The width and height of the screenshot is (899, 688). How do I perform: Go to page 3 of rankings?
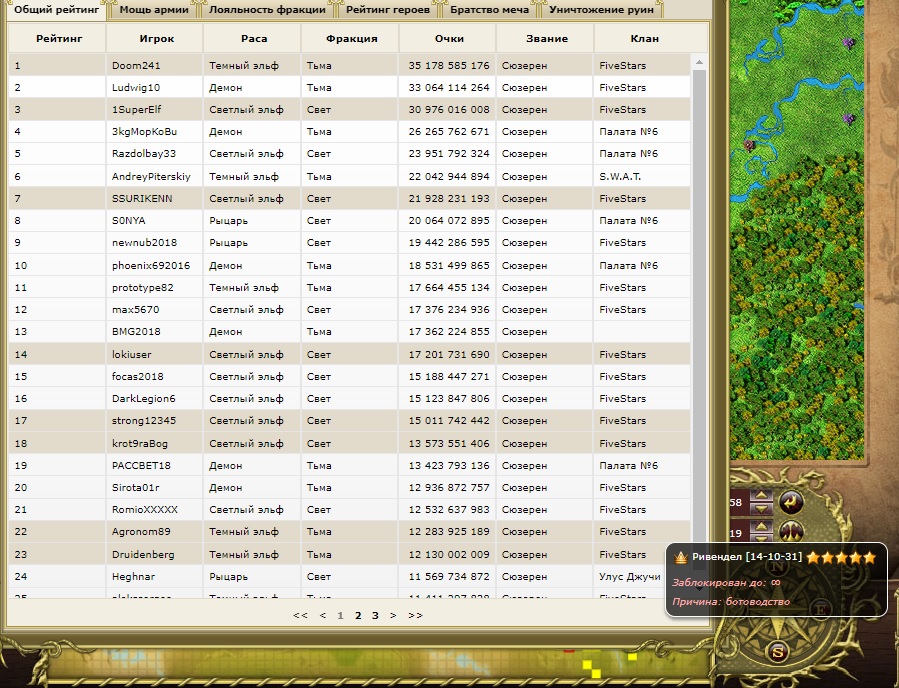pyautogui.click(x=375, y=616)
